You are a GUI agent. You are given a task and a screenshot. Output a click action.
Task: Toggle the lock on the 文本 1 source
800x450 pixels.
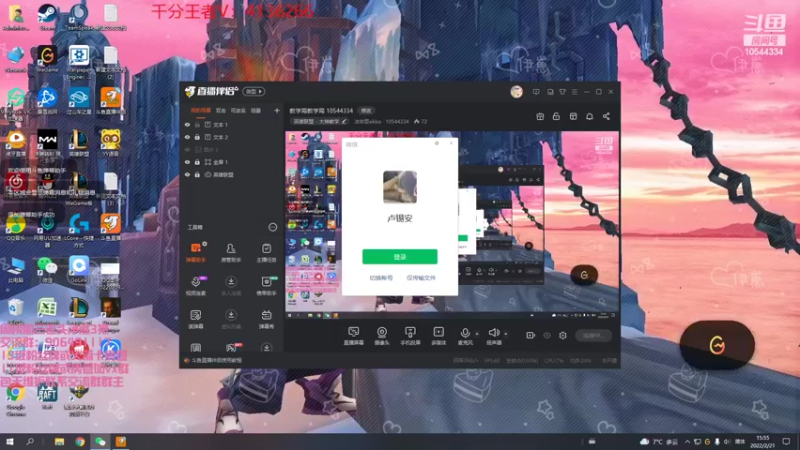coord(197,124)
